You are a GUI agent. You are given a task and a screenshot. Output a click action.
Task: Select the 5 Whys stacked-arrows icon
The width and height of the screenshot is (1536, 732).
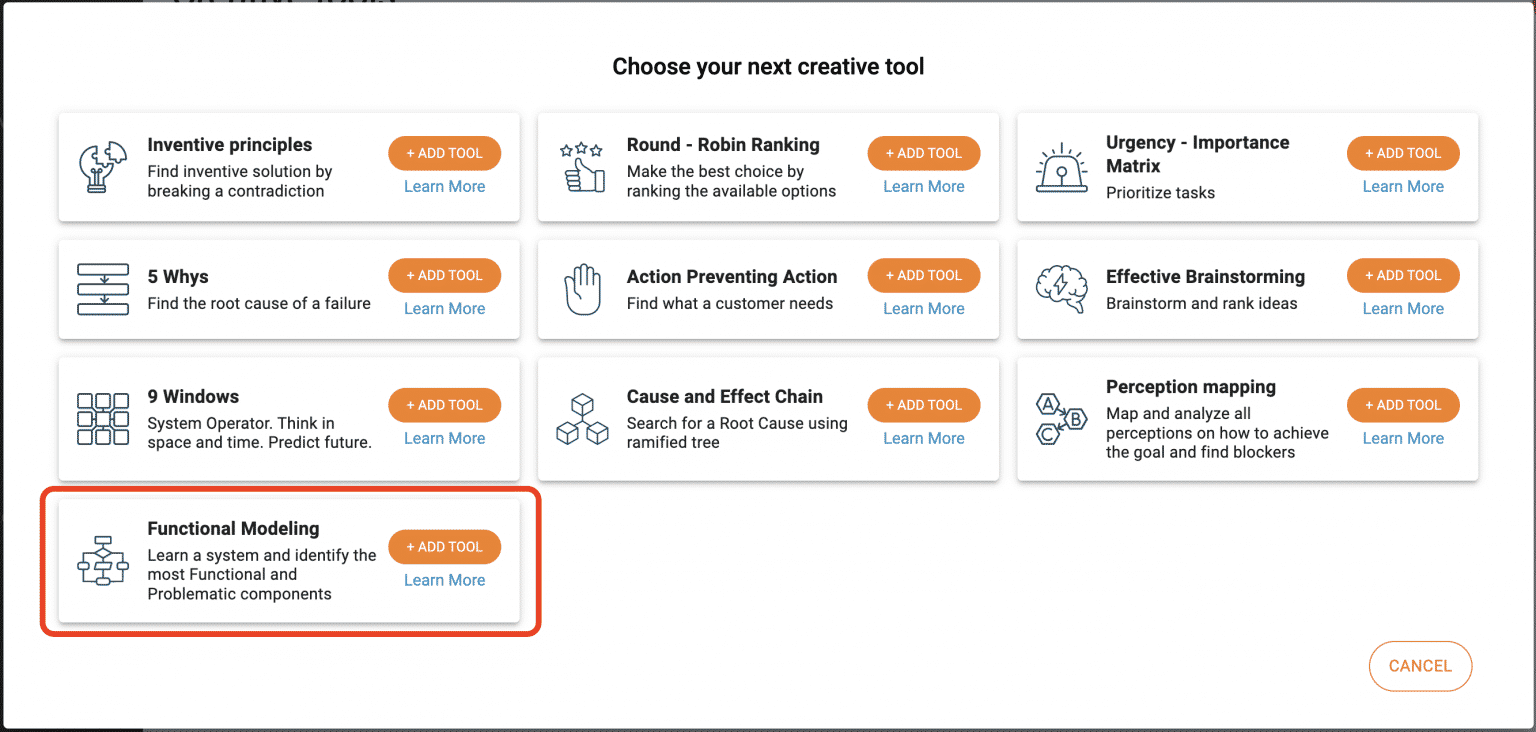point(103,289)
